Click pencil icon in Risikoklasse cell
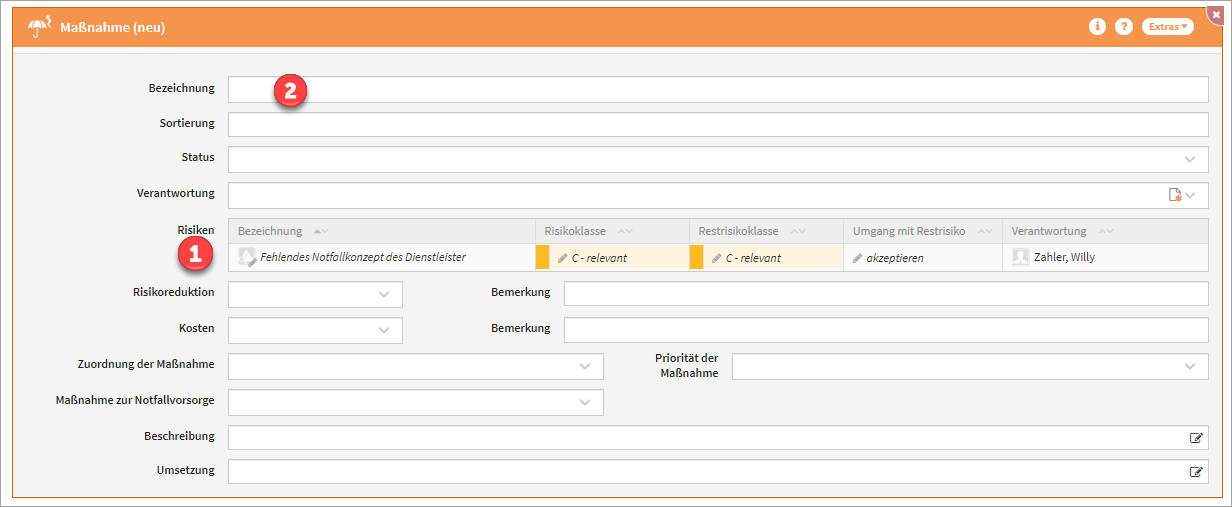 pos(563,258)
